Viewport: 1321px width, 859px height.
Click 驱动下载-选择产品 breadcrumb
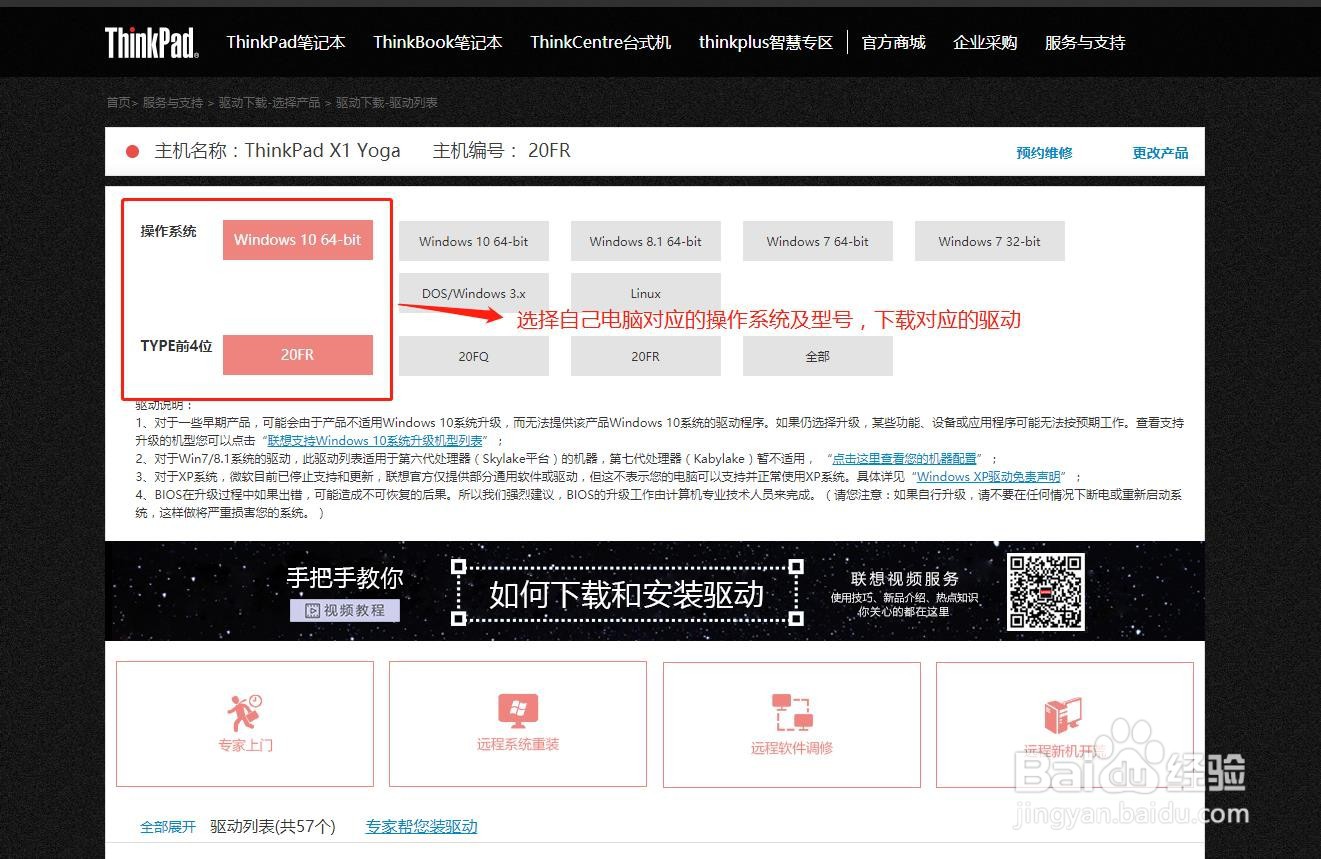coord(270,102)
